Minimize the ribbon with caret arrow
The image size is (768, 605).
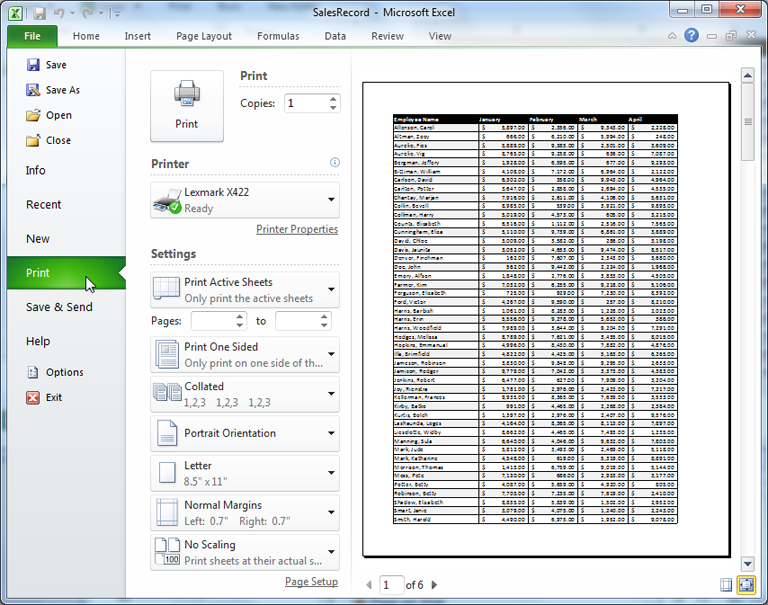click(x=673, y=36)
